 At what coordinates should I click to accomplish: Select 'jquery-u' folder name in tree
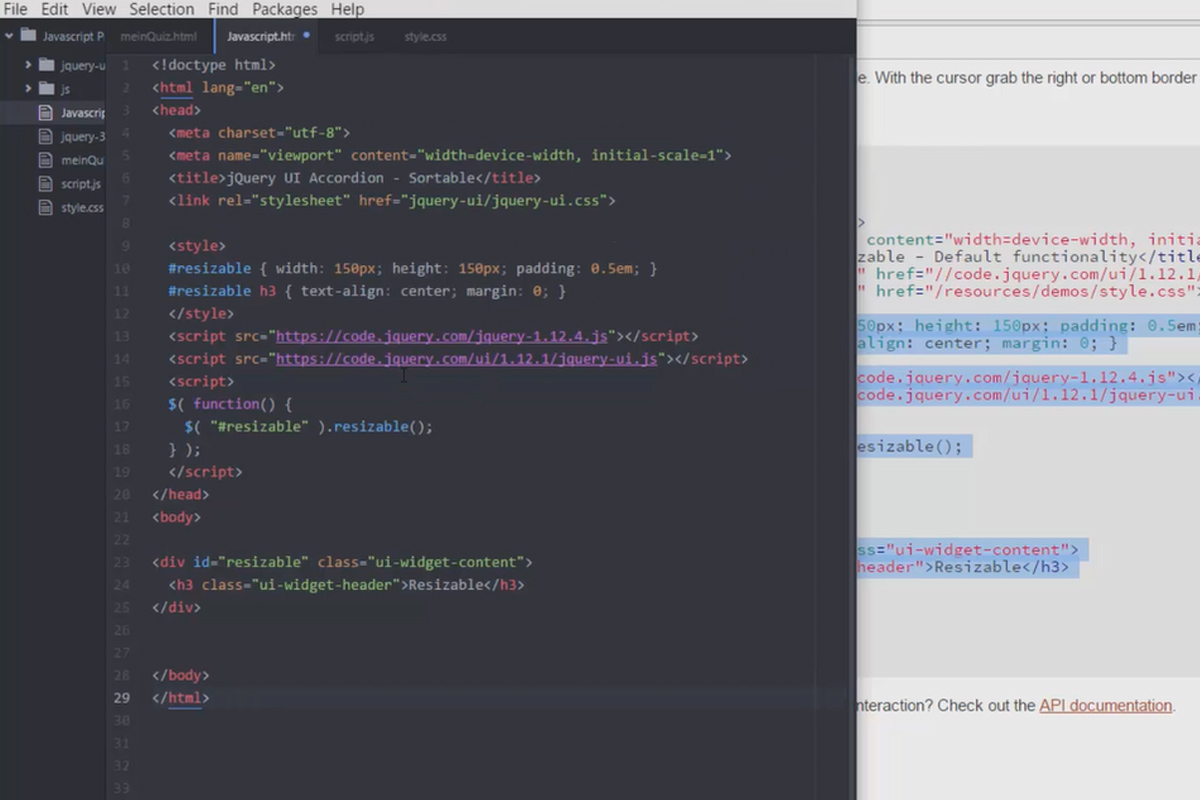pyautogui.click(x=83, y=66)
